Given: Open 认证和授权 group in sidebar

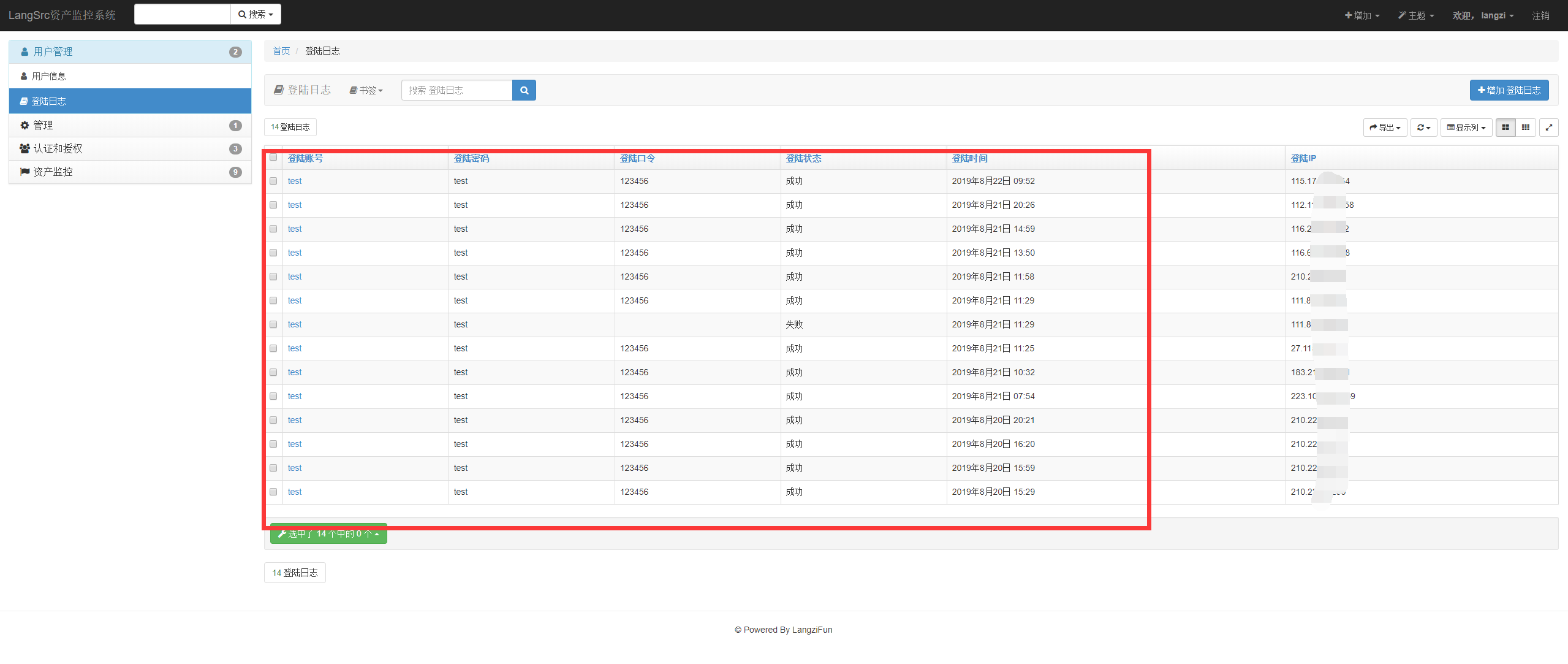Looking at the screenshot, I should click(x=58, y=149).
